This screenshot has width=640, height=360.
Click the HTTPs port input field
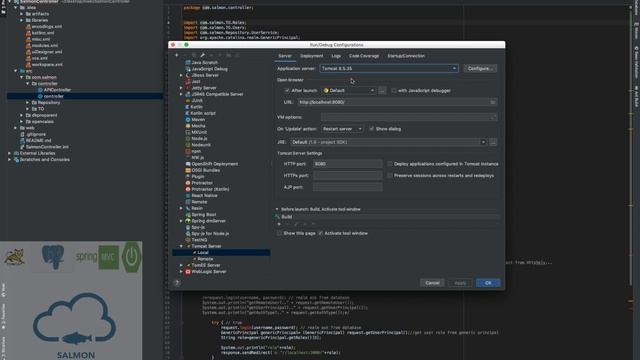348,176
